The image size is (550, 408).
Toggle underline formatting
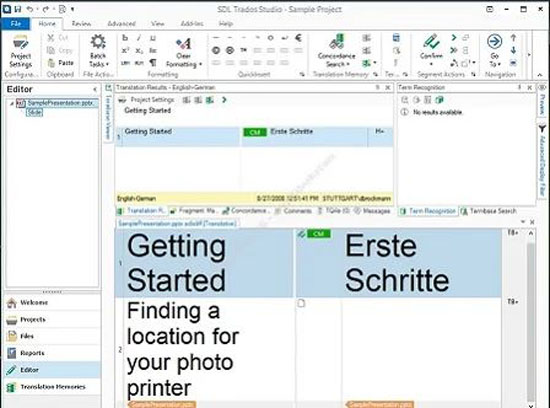(153, 38)
